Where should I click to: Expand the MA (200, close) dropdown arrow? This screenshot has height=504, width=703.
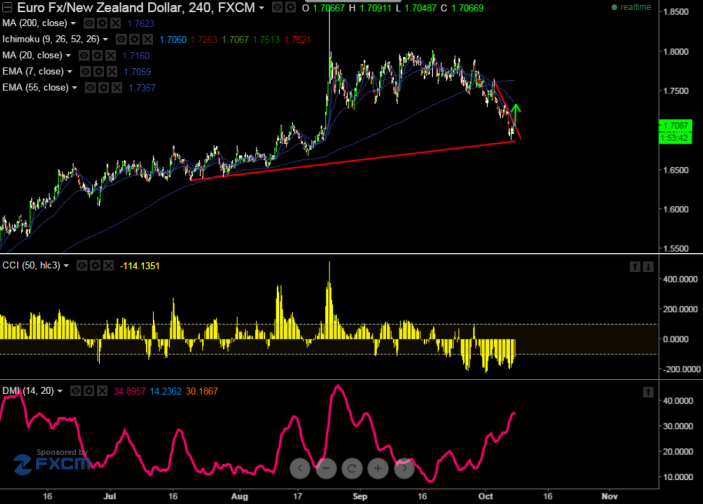(74, 23)
